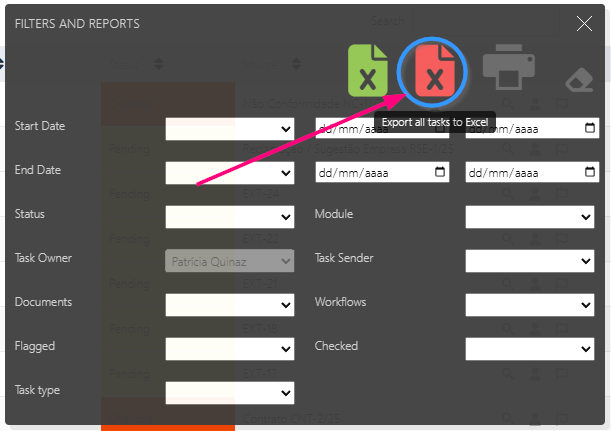The width and height of the screenshot is (611, 431).
Task: Expand the Task Sender dropdown
Action: pyautogui.click(x=530, y=261)
